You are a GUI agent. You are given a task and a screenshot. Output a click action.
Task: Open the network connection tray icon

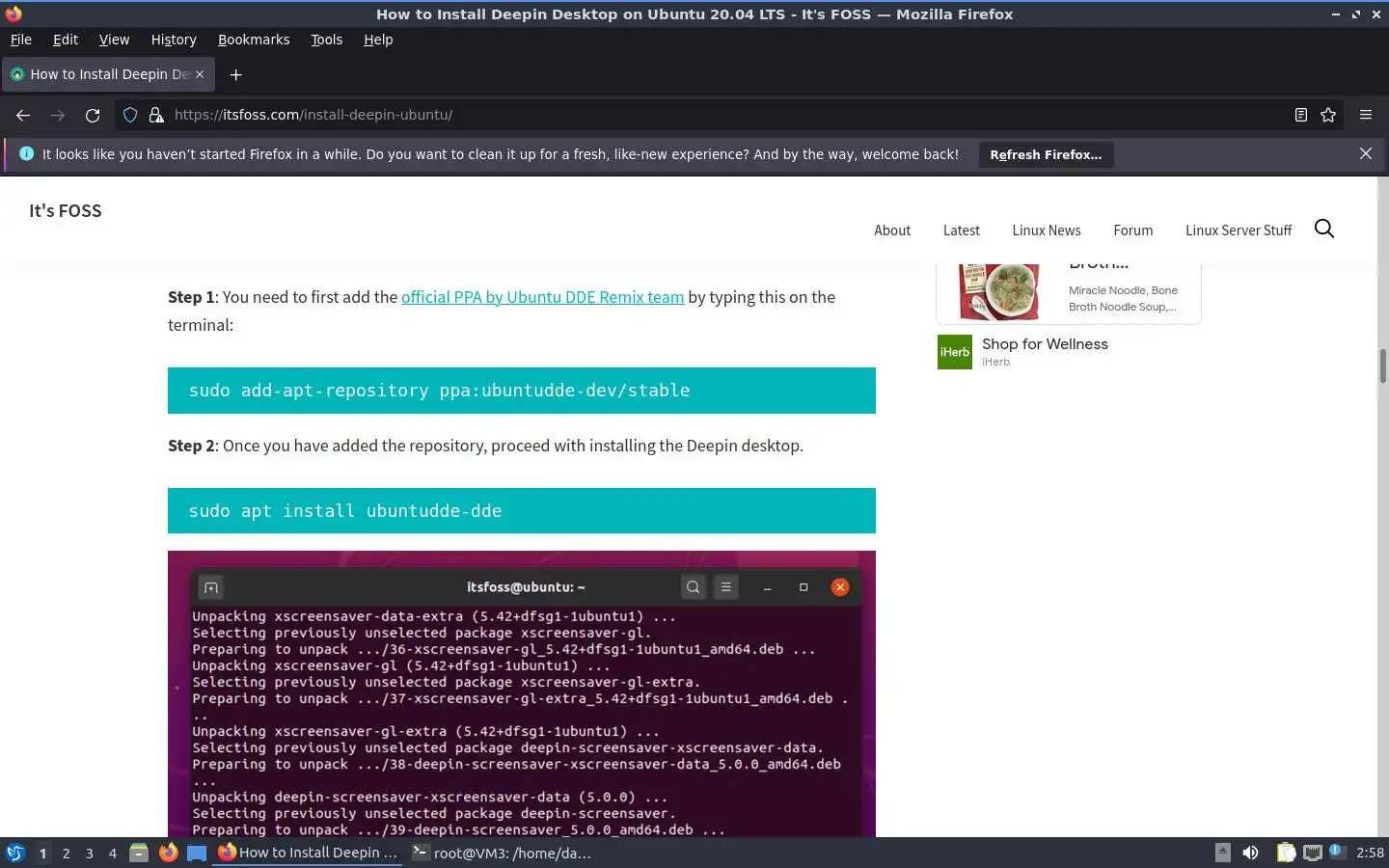tap(1313, 853)
